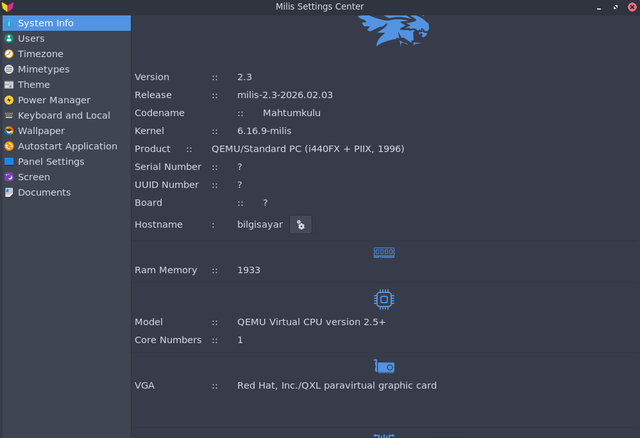The width and height of the screenshot is (640, 438).
Task: Select the System Info entry
Action: click(x=45, y=23)
